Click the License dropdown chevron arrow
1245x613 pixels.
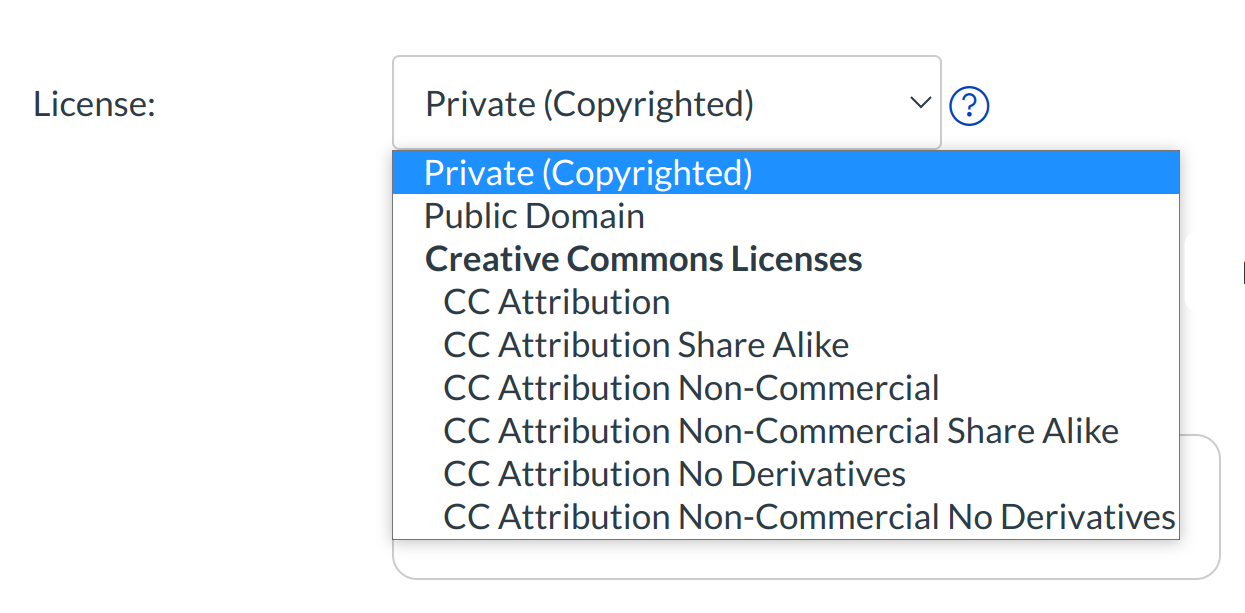tap(919, 103)
